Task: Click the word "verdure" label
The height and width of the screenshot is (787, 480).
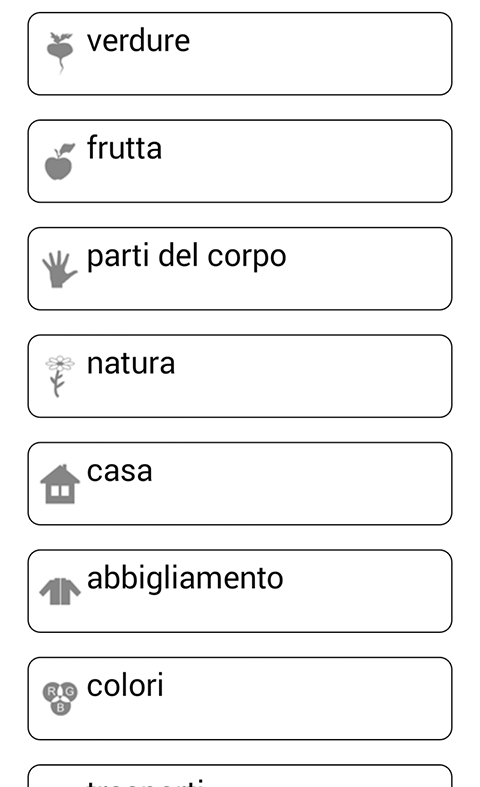Action: pyautogui.click(x=139, y=41)
